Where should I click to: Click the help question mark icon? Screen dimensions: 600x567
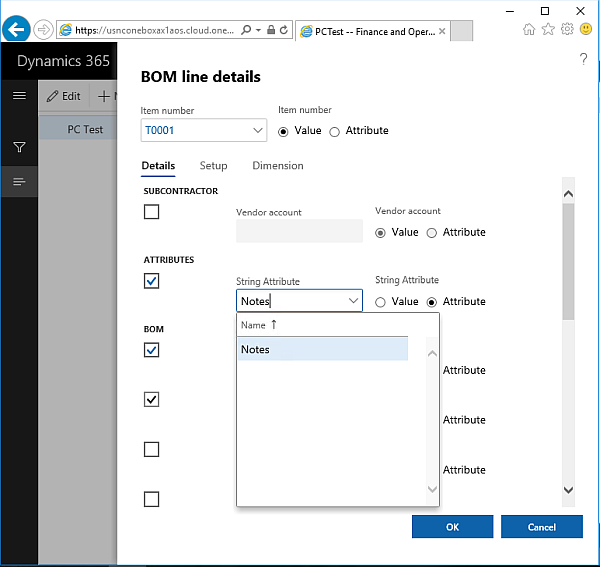pos(583,61)
